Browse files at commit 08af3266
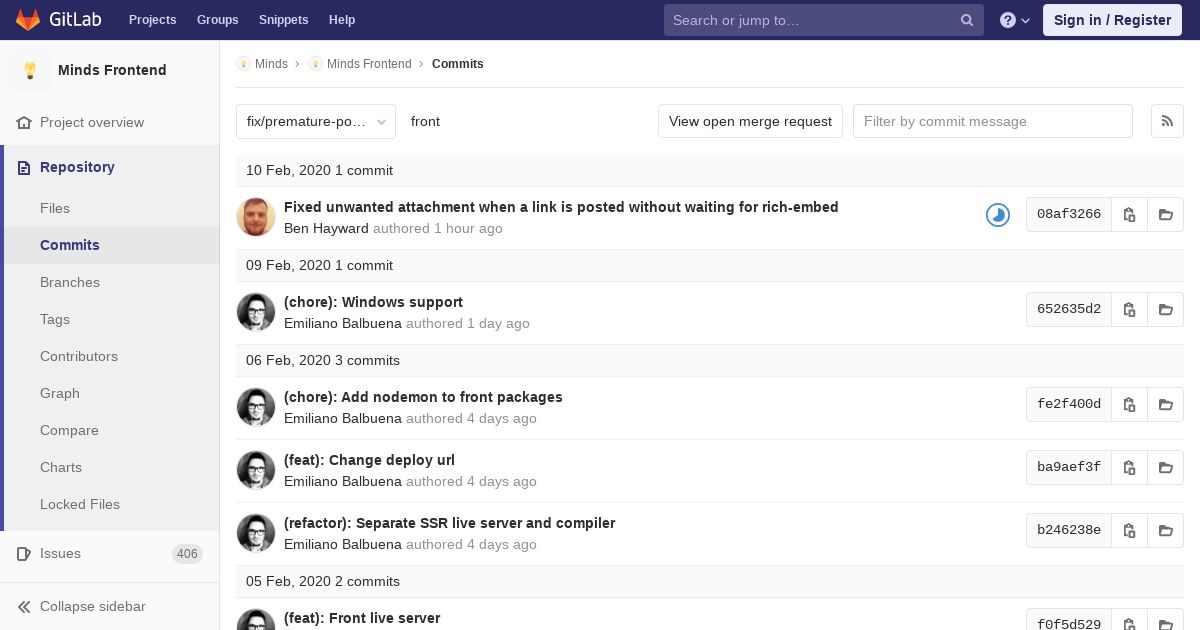 [x=1166, y=214]
